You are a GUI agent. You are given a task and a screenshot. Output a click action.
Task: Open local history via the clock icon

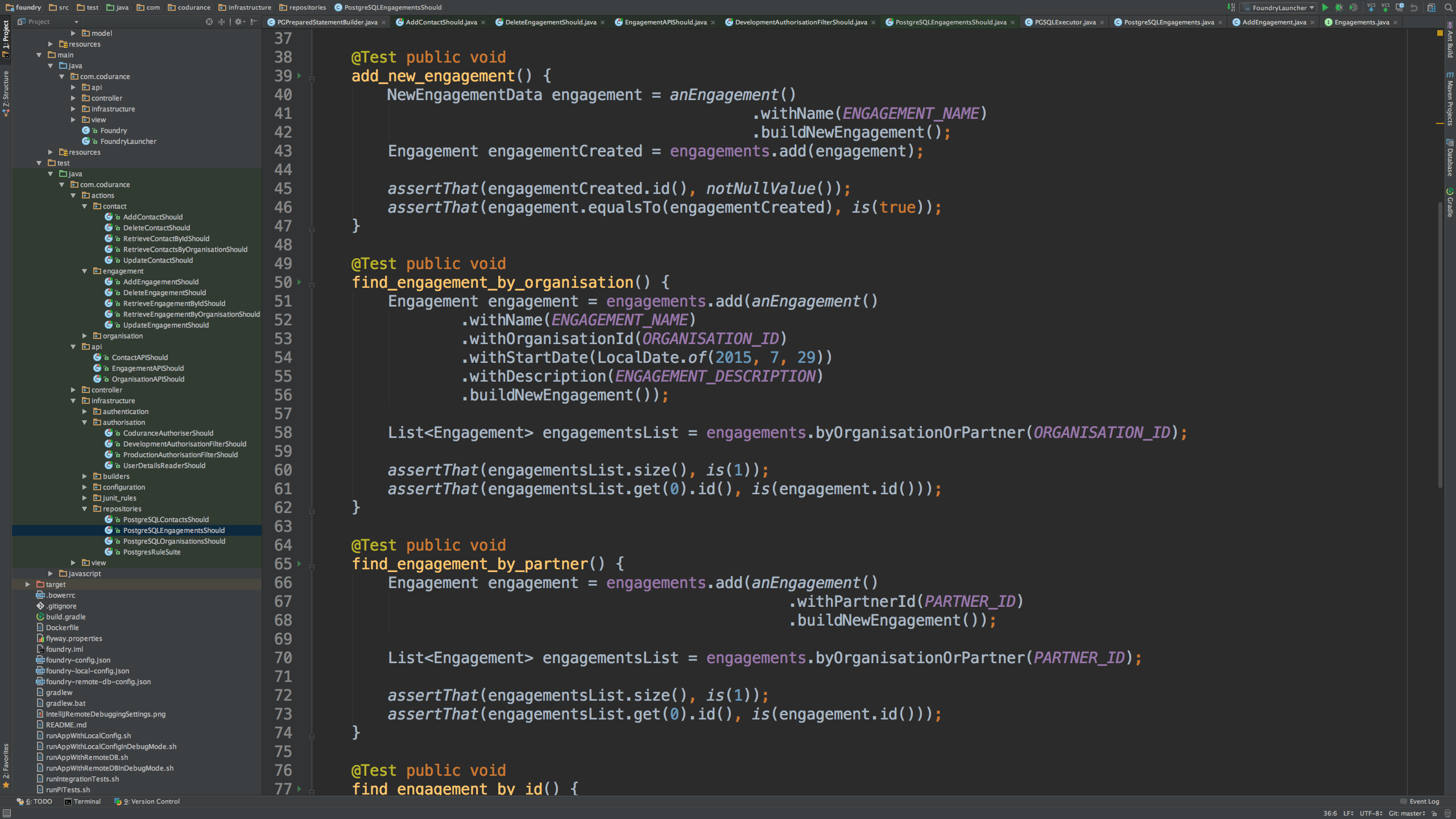coord(1400,7)
